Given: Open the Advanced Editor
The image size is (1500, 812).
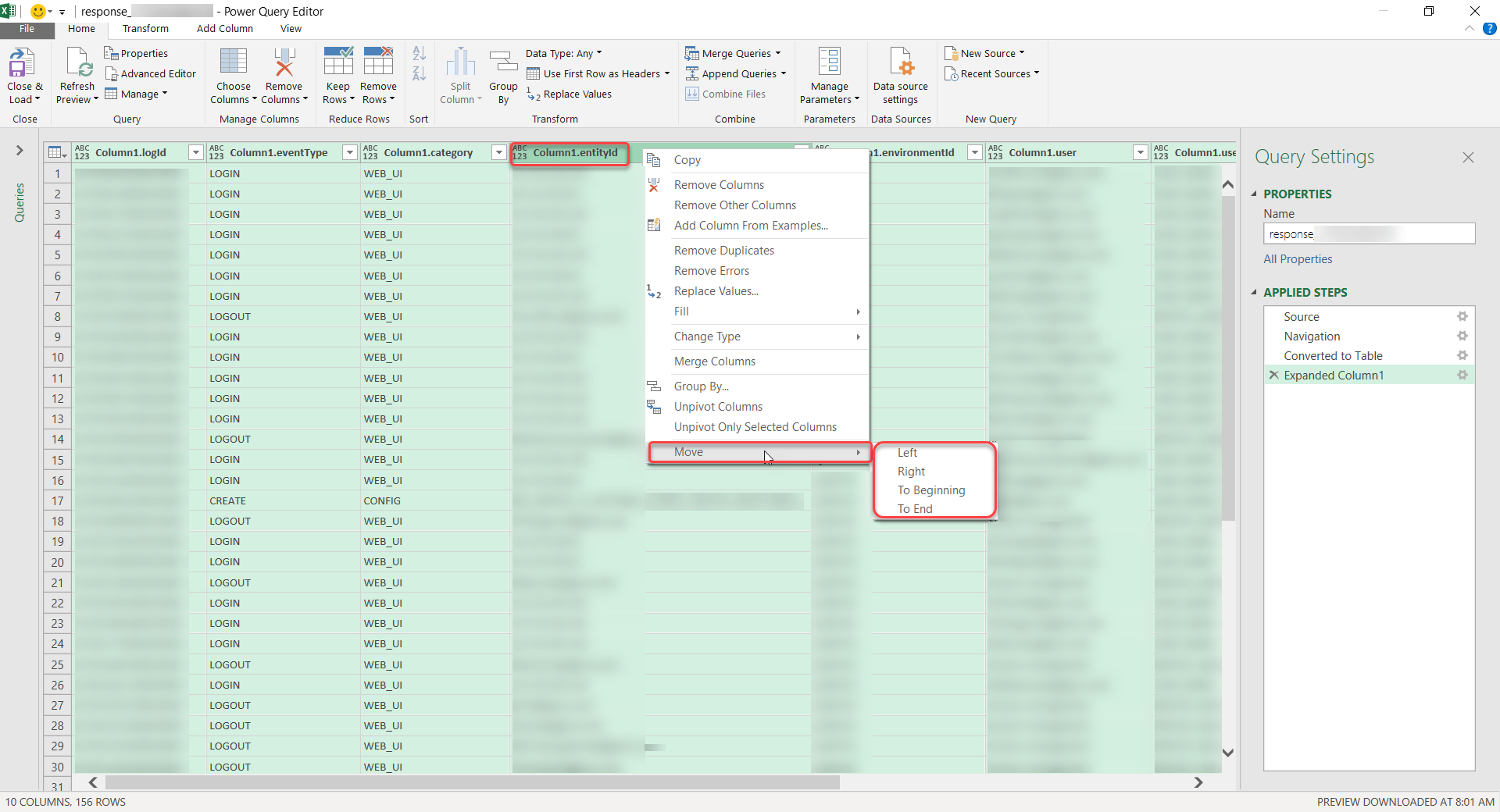Looking at the screenshot, I should pos(151,73).
